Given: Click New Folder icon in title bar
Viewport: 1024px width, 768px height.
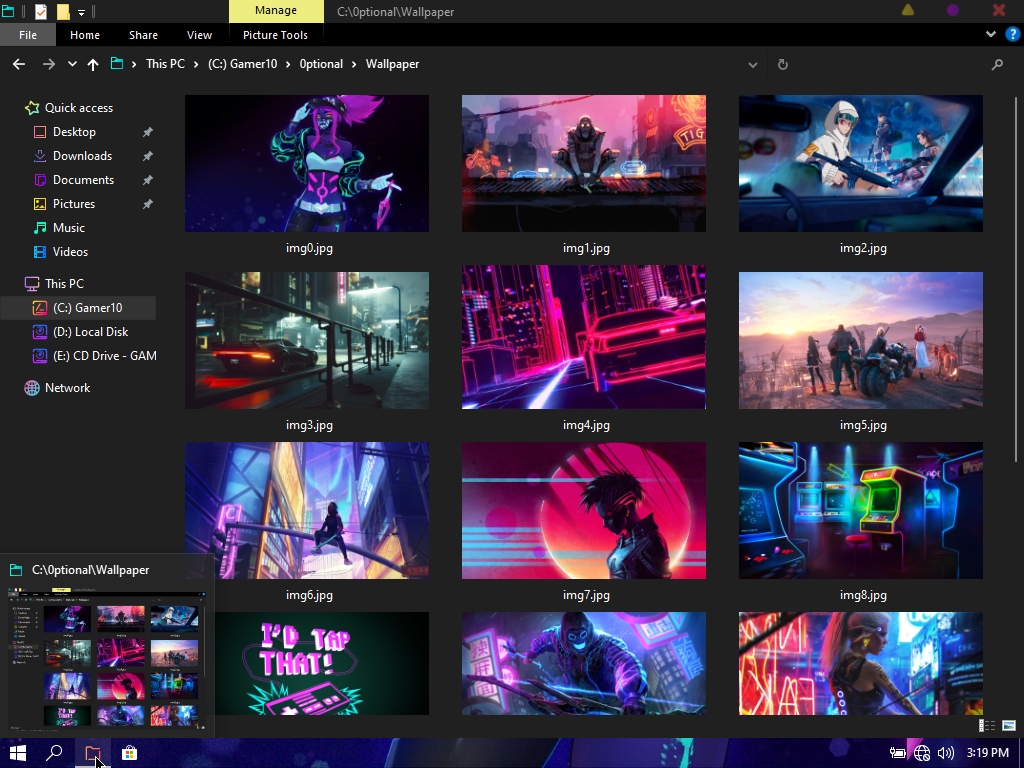Looking at the screenshot, I should coord(63,12).
